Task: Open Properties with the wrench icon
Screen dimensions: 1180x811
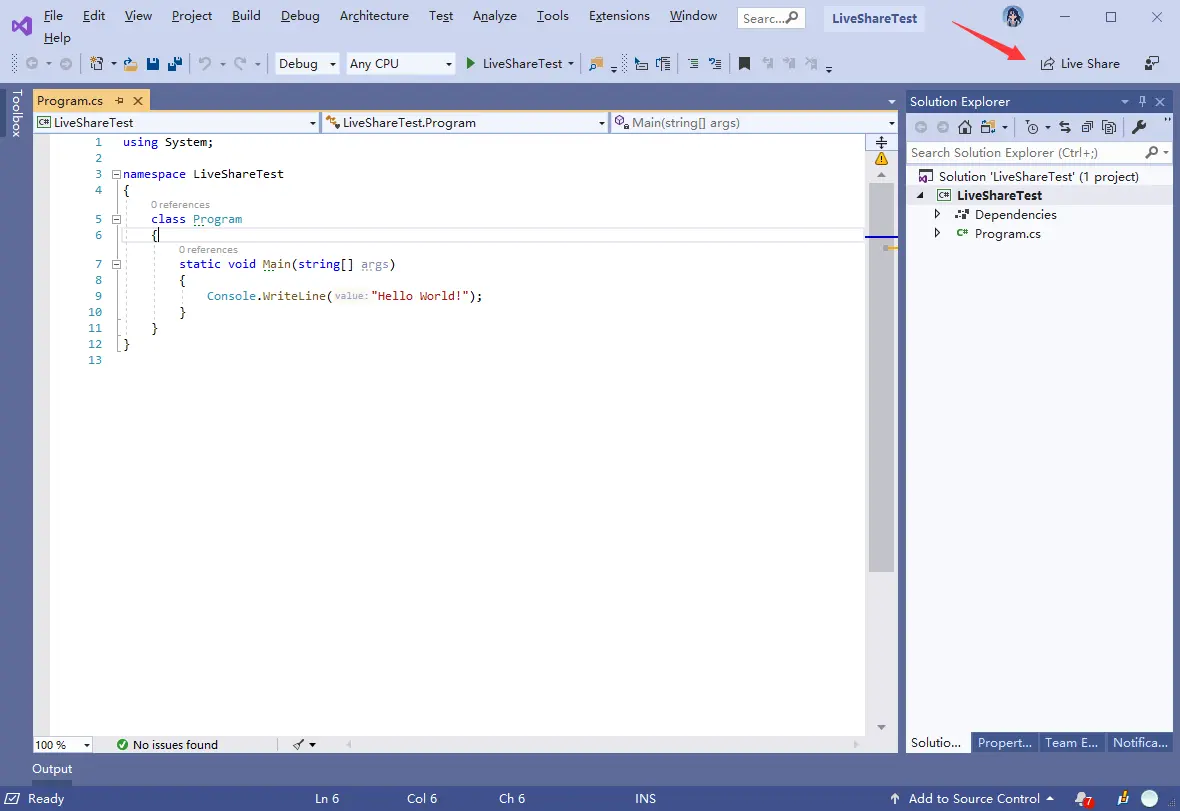Action: tap(1139, 127)
